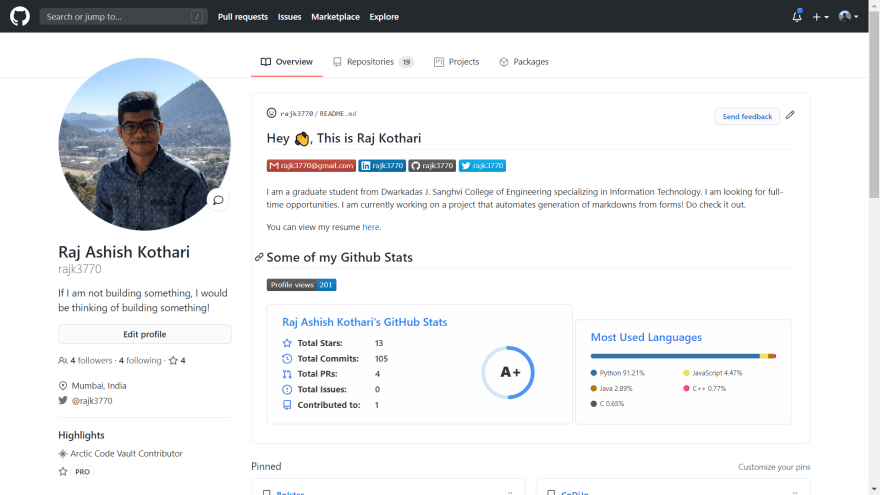Click the Most Used Languages color bar
Screen dimensions: 880x495
click(683, 356)
